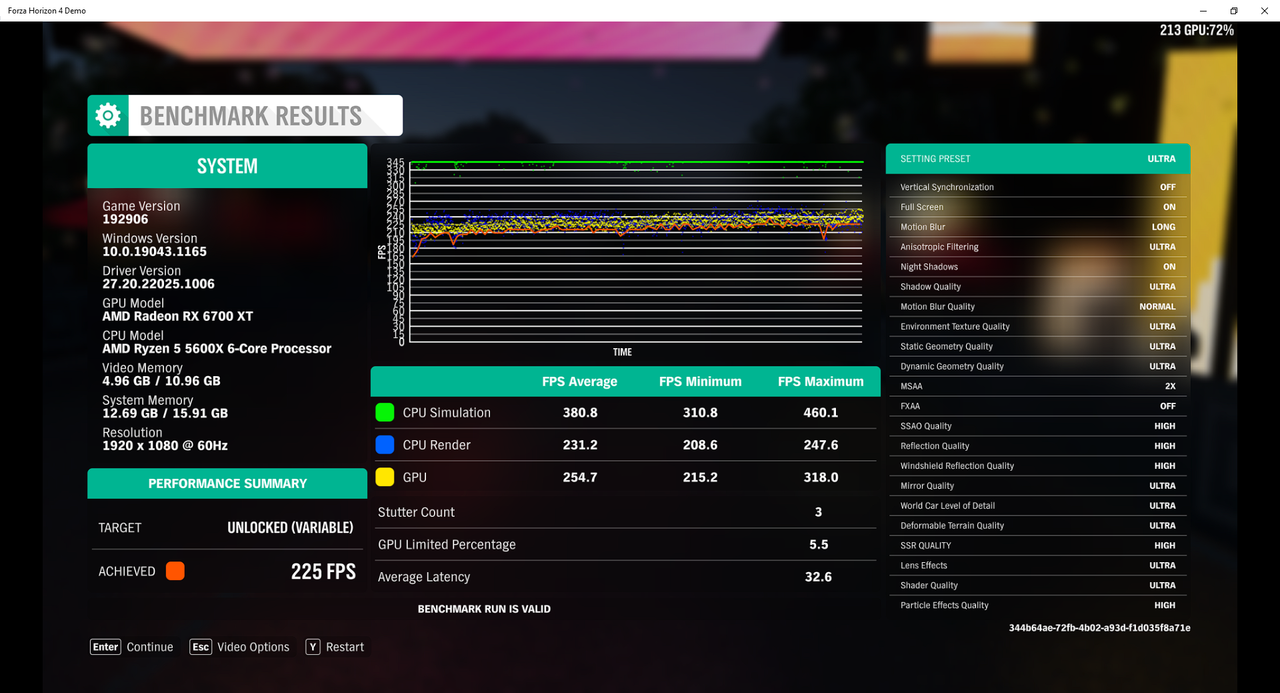This screenshot has height=693, width=1280.
Task: Click the Environment Texture Quality row
Action: tap(1038, 326)
